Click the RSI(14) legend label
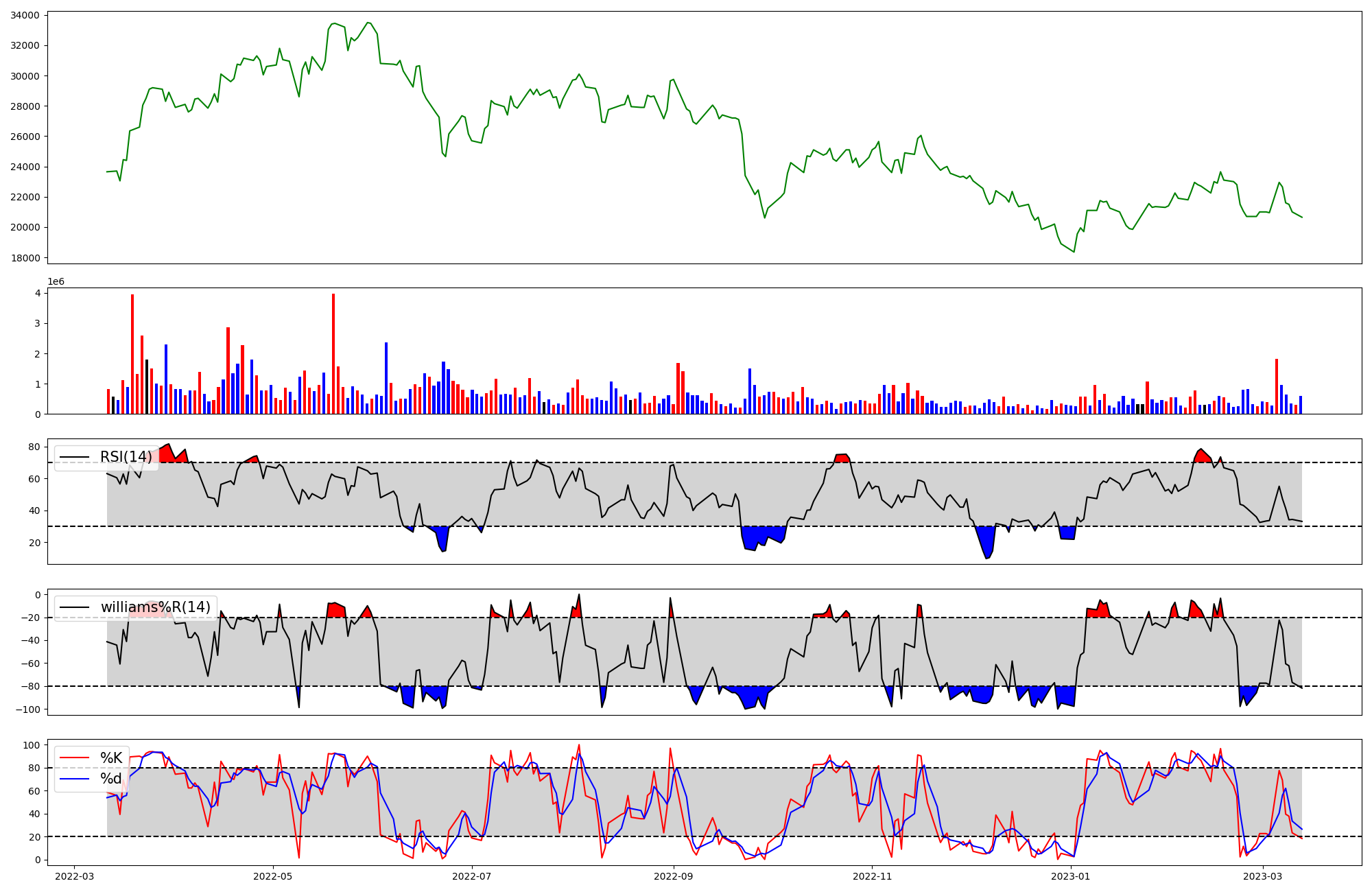 click(126, 457)
